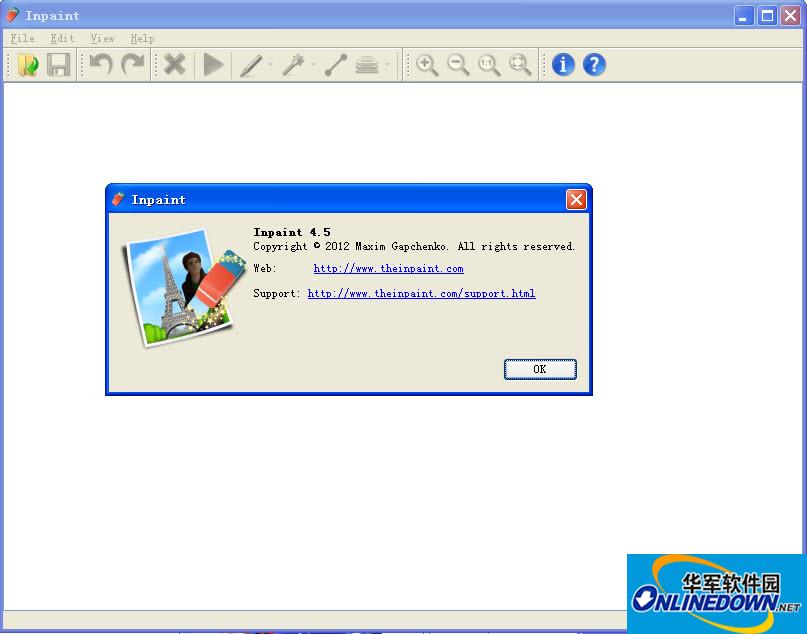
Task: Select the guide line tool
Action: pos(336,65)
